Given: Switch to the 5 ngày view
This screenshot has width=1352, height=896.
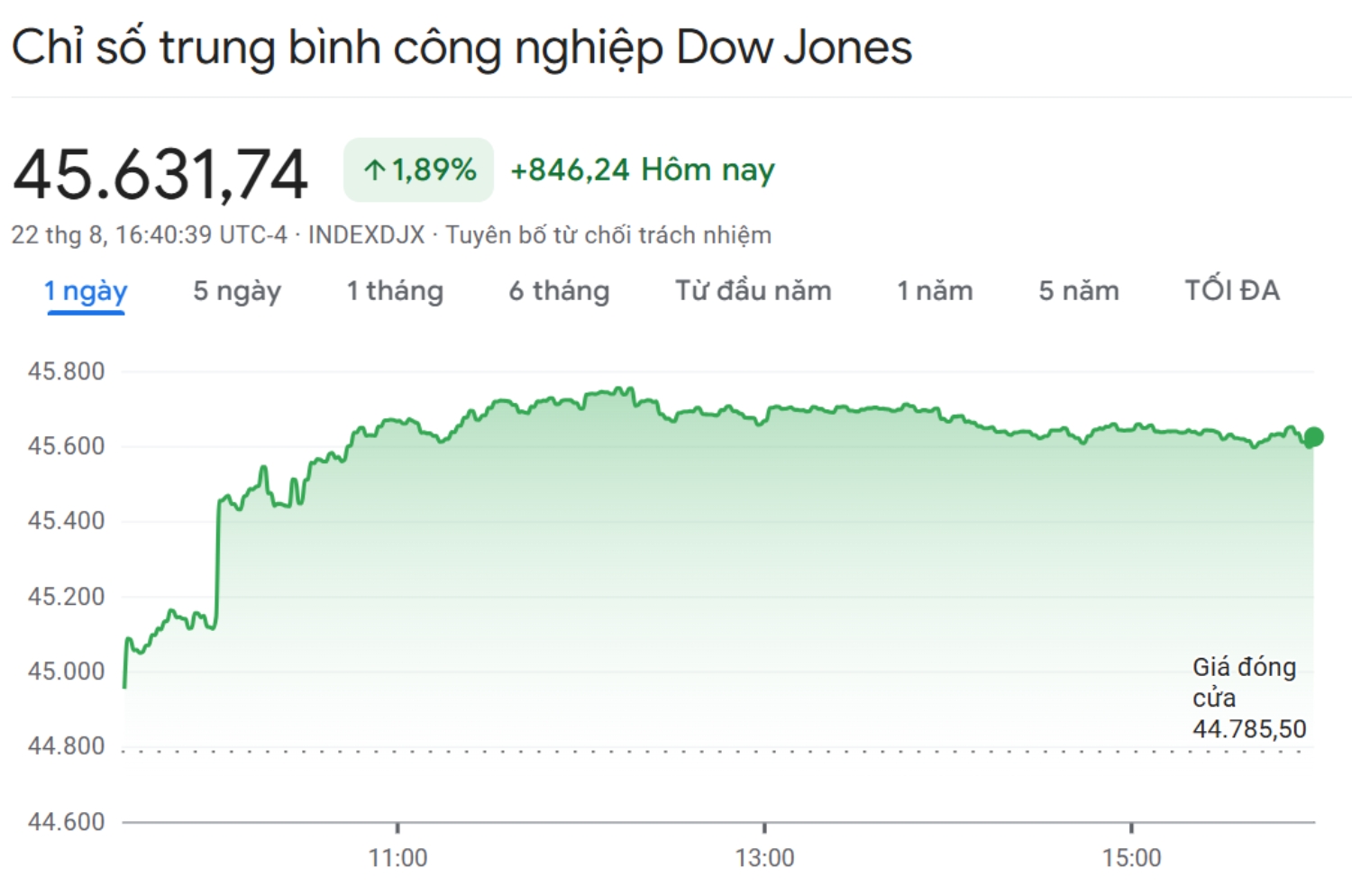Looking at the screenshot, I should point(235,290).
